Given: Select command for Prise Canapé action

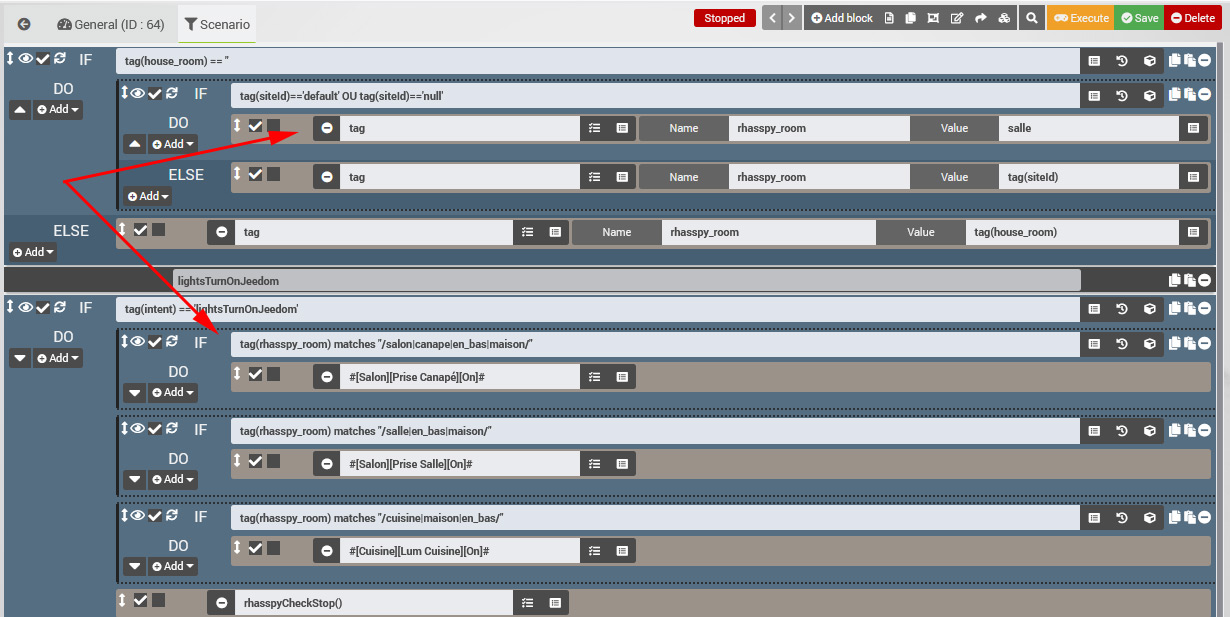Looking at the screenshot, I should coord(622,377).
